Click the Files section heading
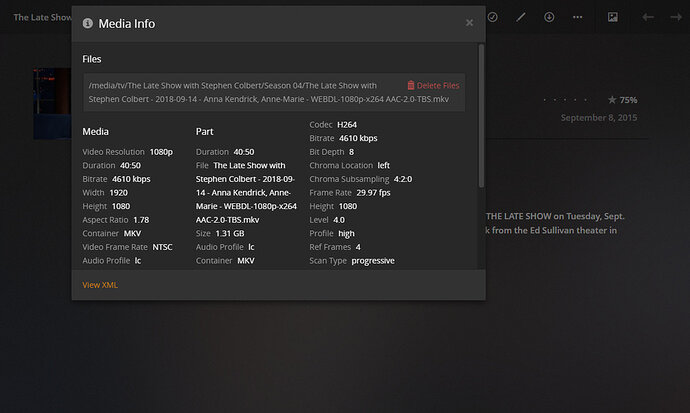The image size is (690, 413). point(92,59)
